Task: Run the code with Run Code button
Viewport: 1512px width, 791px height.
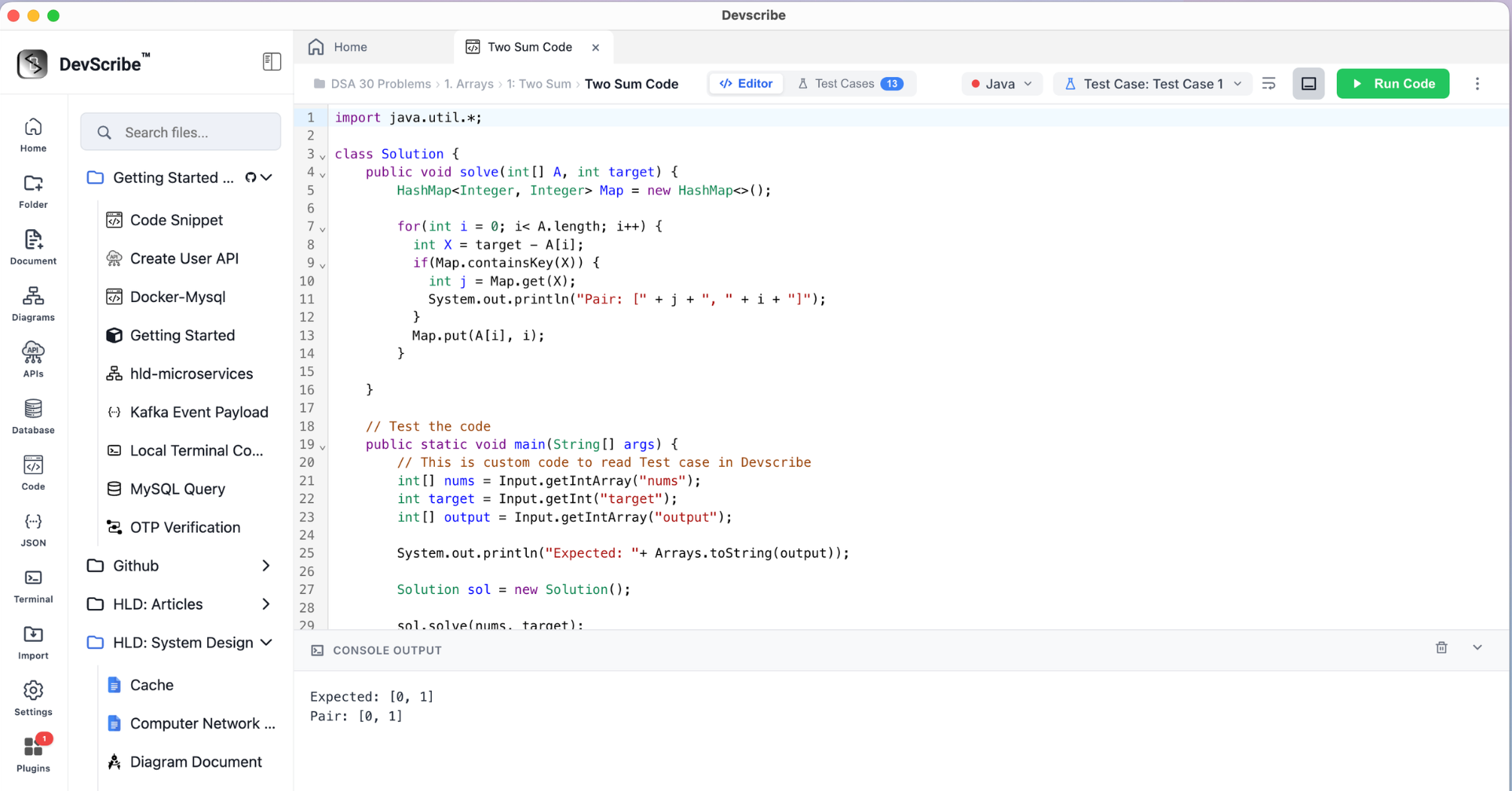Action: 1393,84
